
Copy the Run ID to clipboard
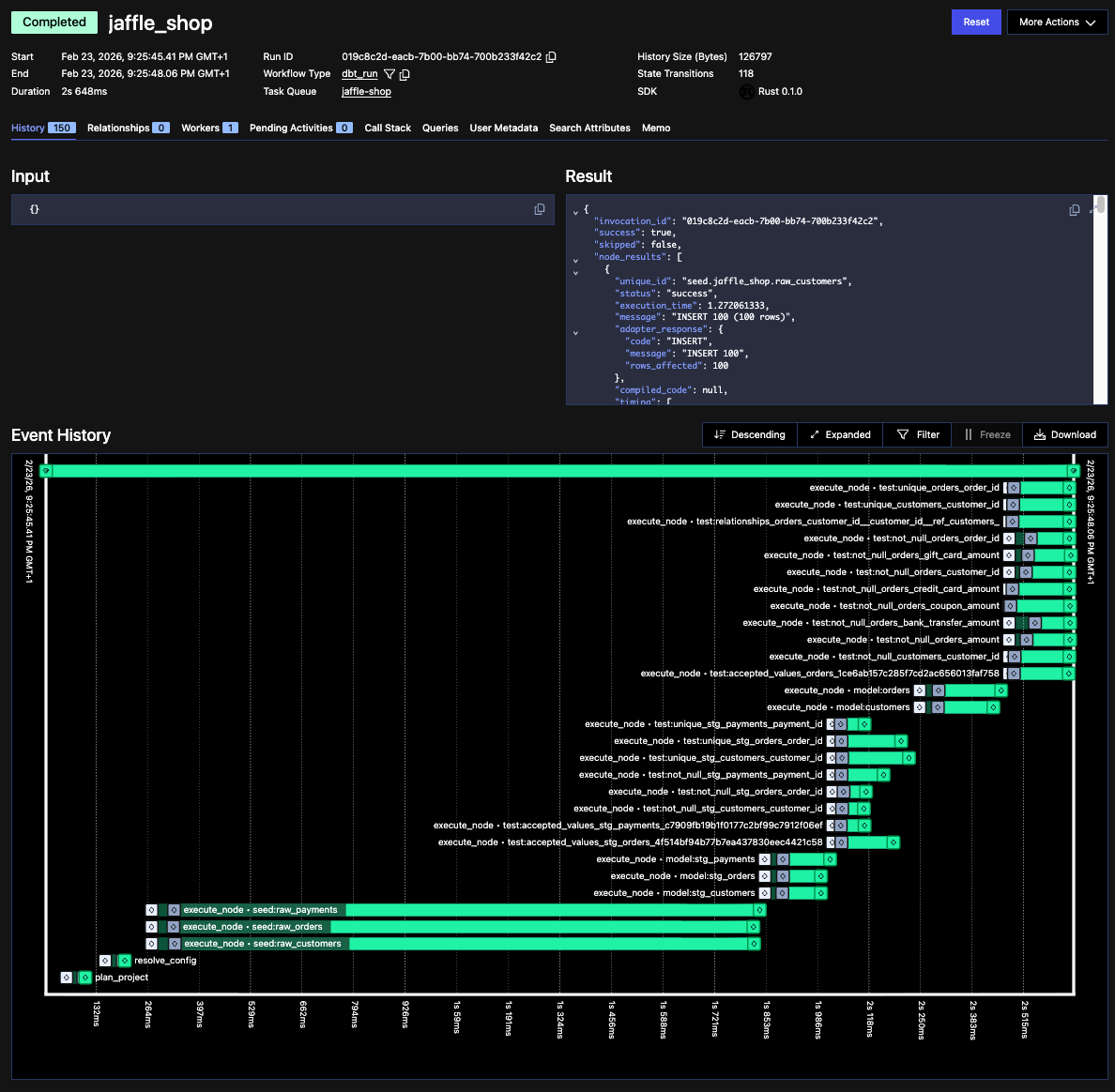pyautogui.click(x=551, y=56)
